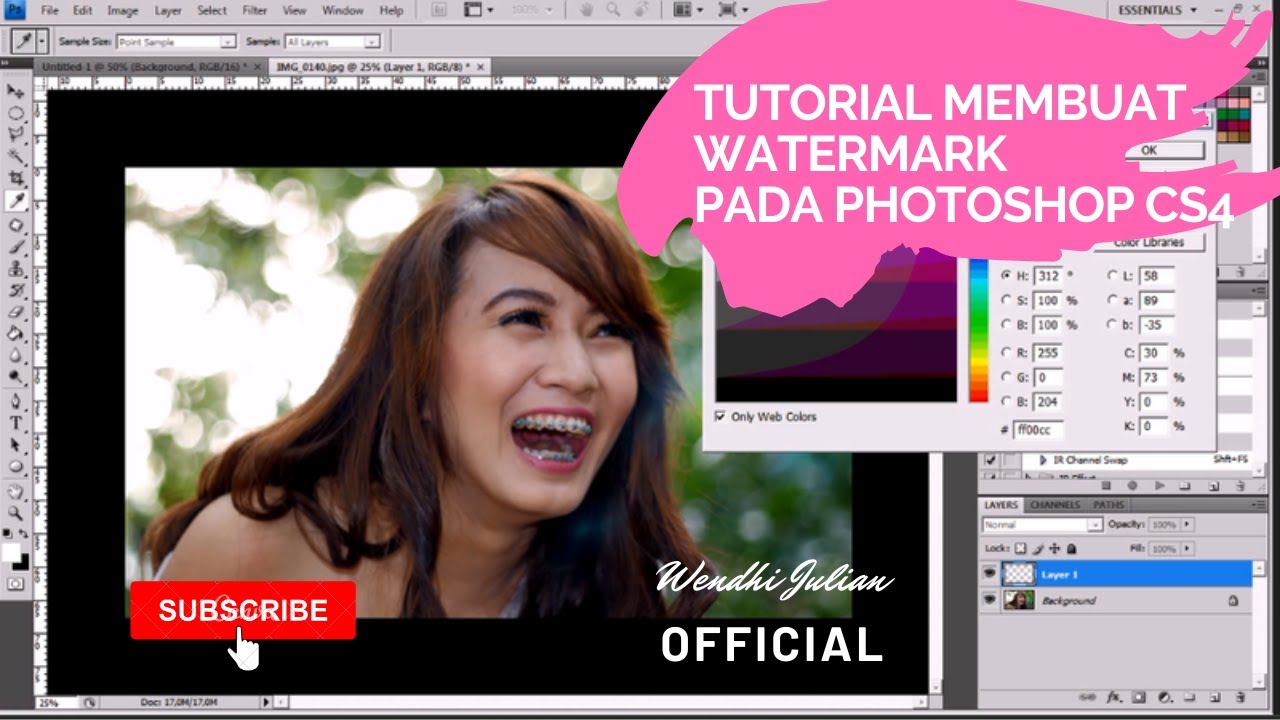Delete layer using Layers panel trash icon
This screenshot has width=1280, height=720.
(1240, 697)
